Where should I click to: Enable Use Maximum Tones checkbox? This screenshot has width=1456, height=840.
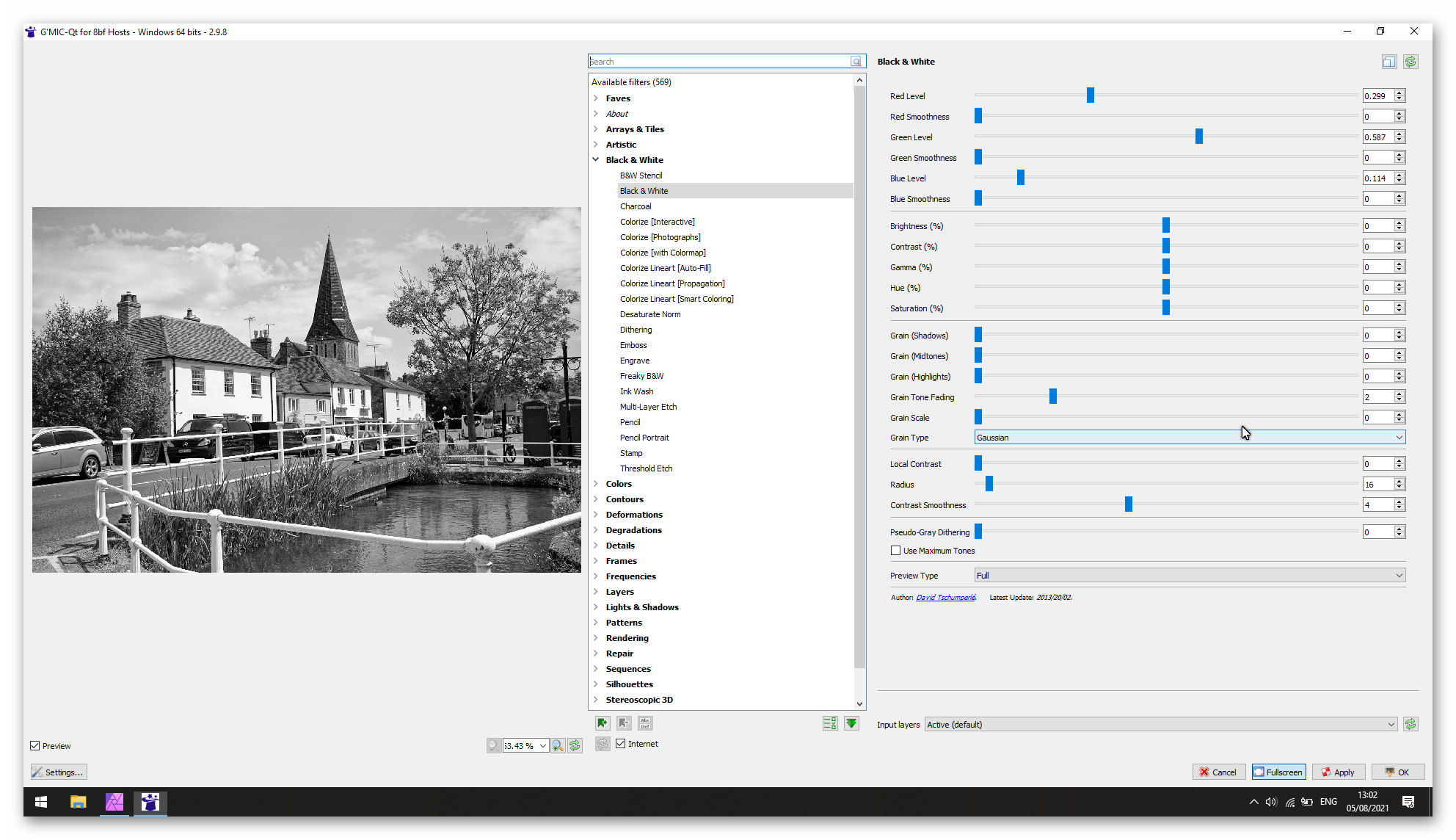click(895, 551)
